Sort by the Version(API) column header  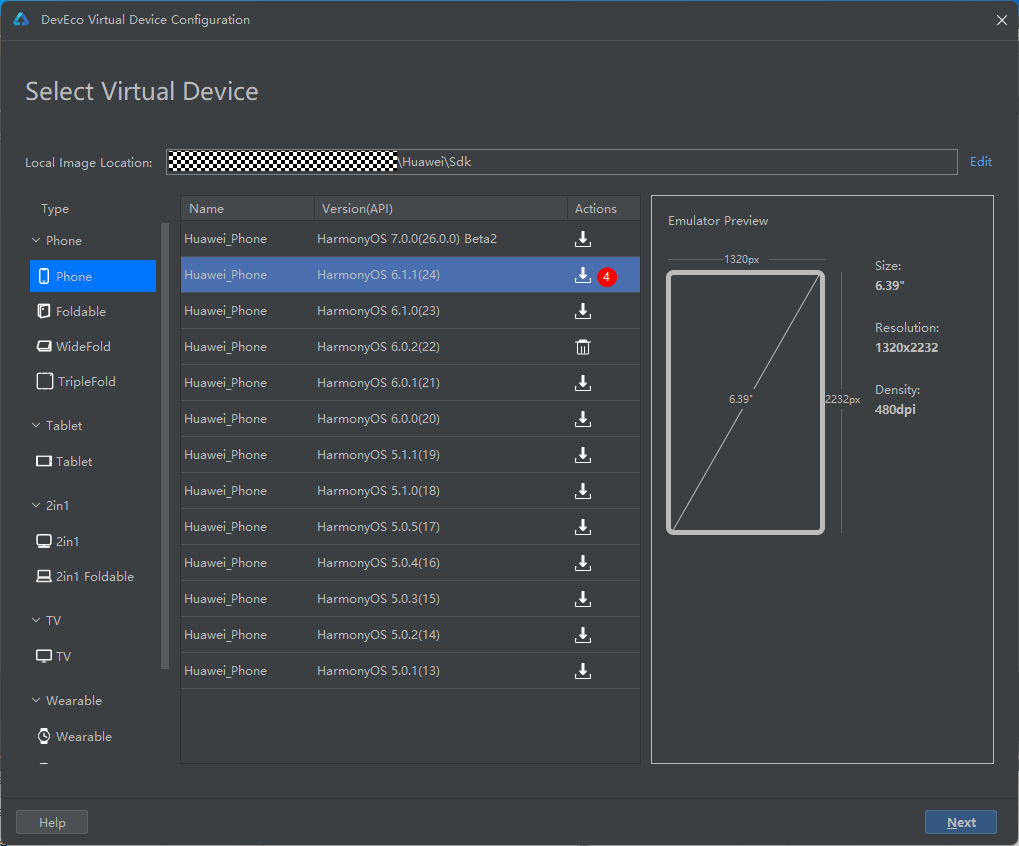441,209
